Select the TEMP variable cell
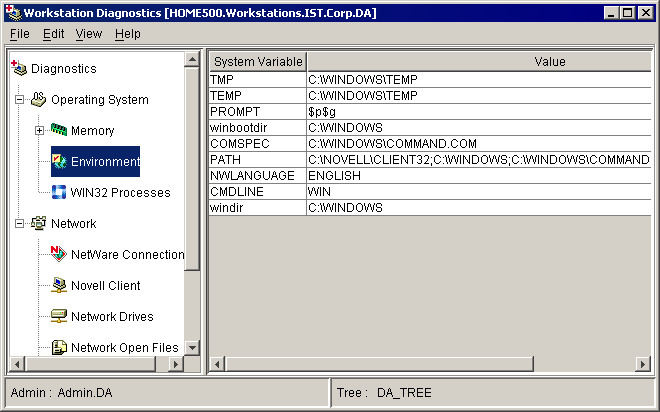The height and width of the screenshot is (412, 660). point(258,96)
